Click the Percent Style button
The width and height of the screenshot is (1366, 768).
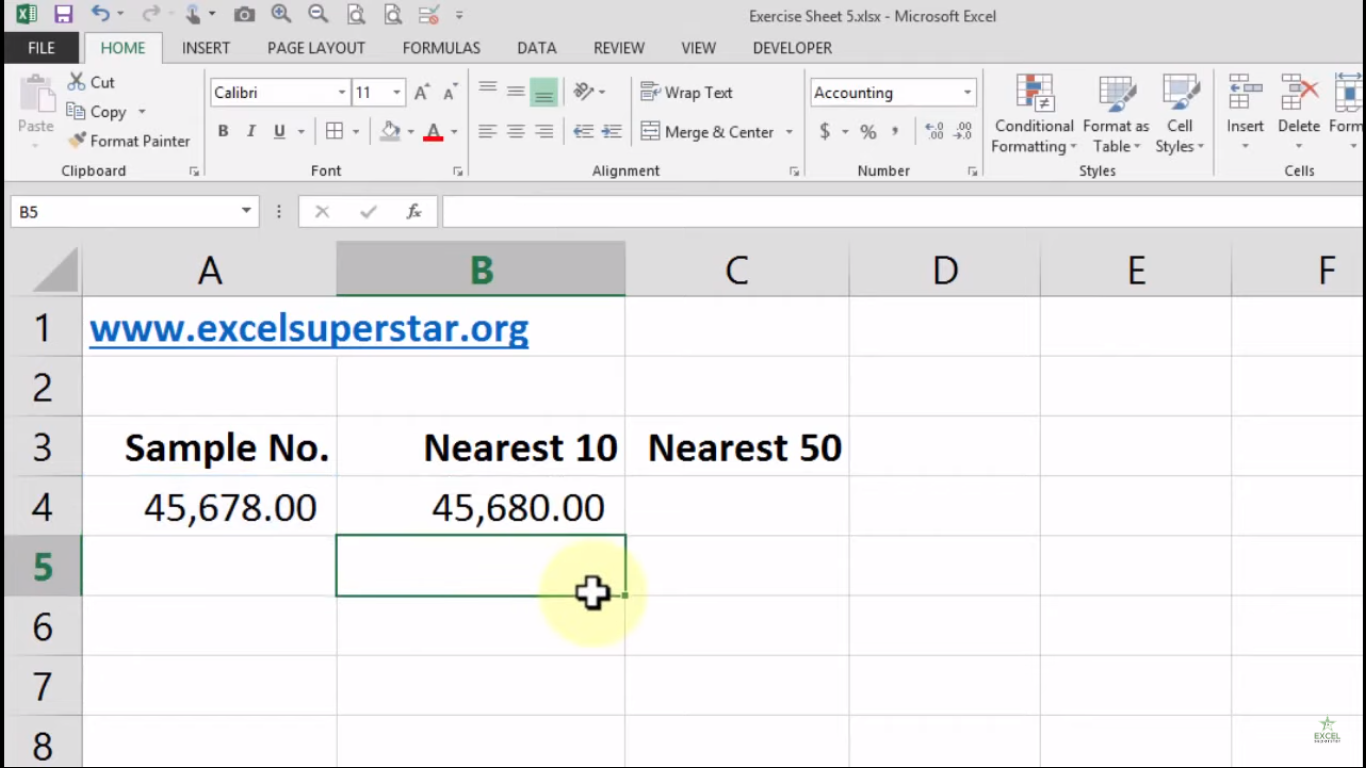868,131
